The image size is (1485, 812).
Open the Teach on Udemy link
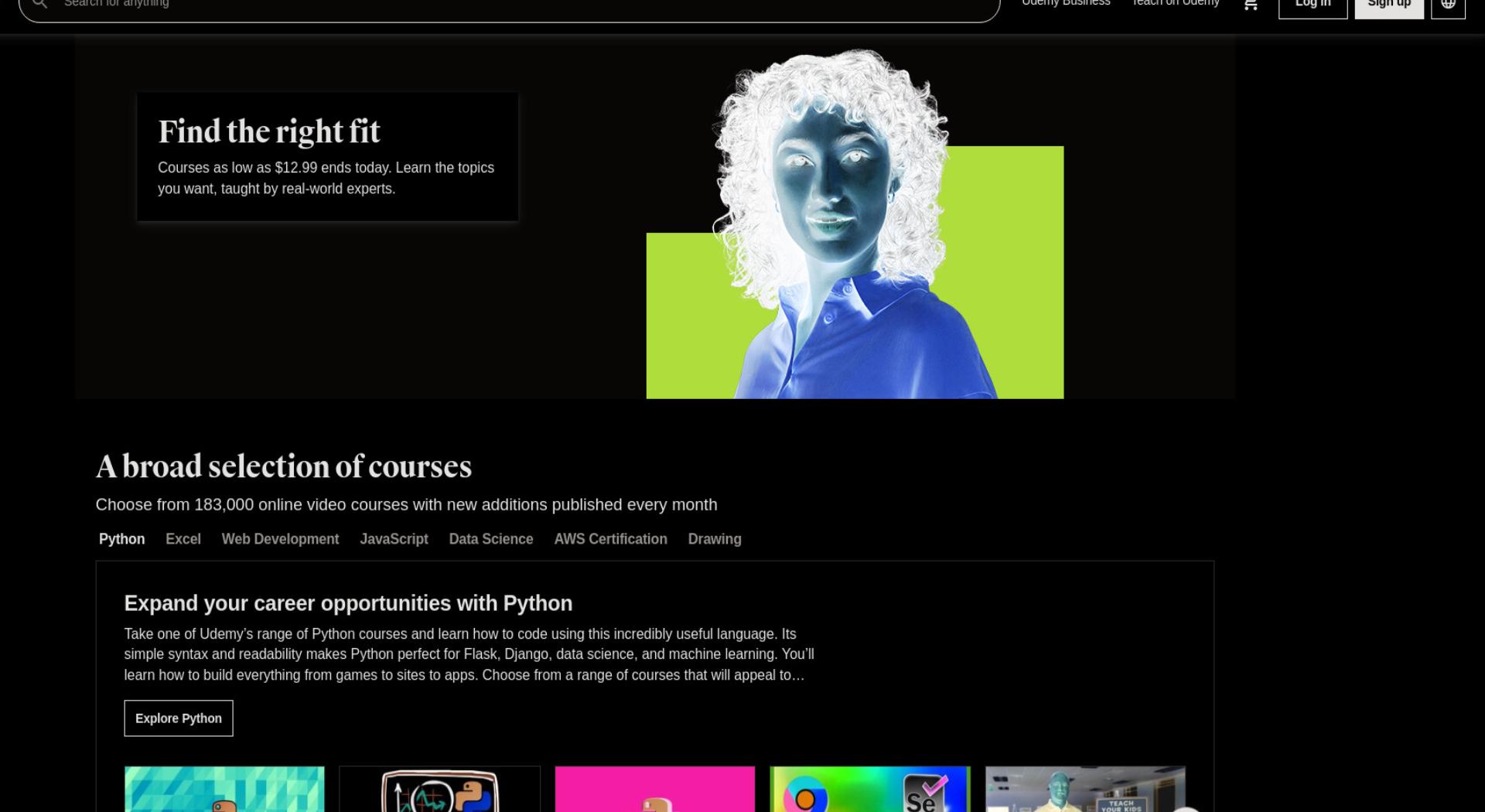coord(1176,3)
